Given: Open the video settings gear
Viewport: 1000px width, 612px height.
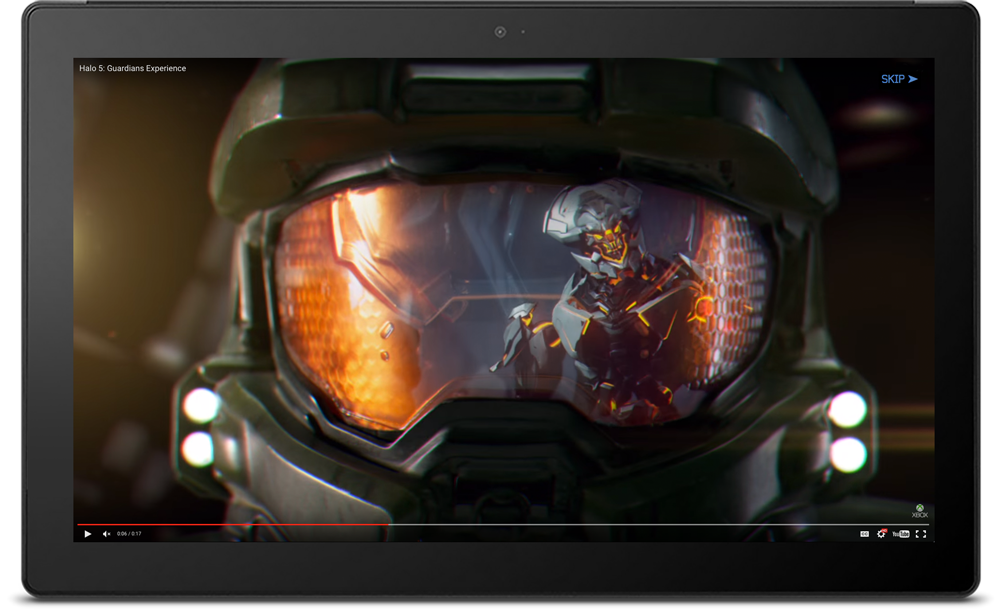Looking at the screenshot, I should pos(881,534).
